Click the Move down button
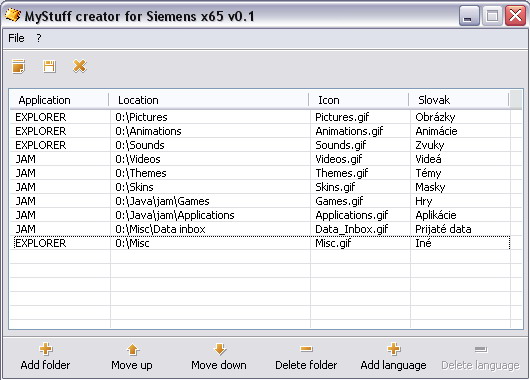 219,357
